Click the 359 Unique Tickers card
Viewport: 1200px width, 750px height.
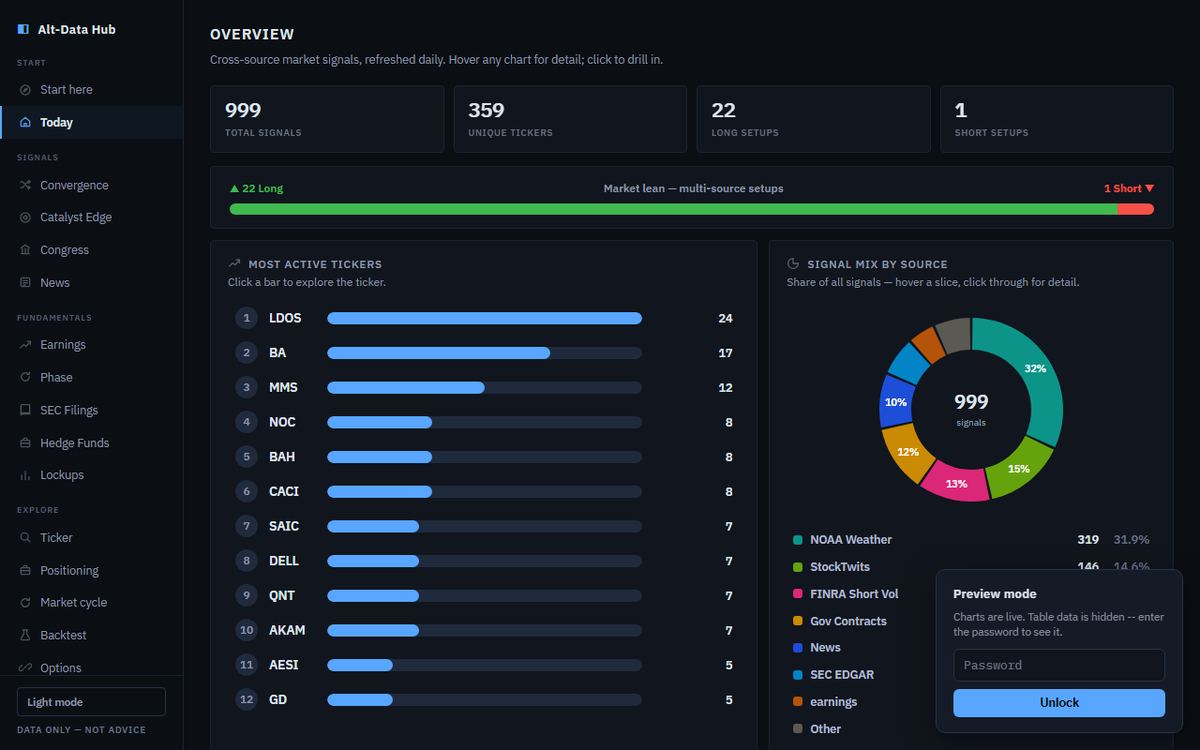pyautogui.click(x=570, y=119)
